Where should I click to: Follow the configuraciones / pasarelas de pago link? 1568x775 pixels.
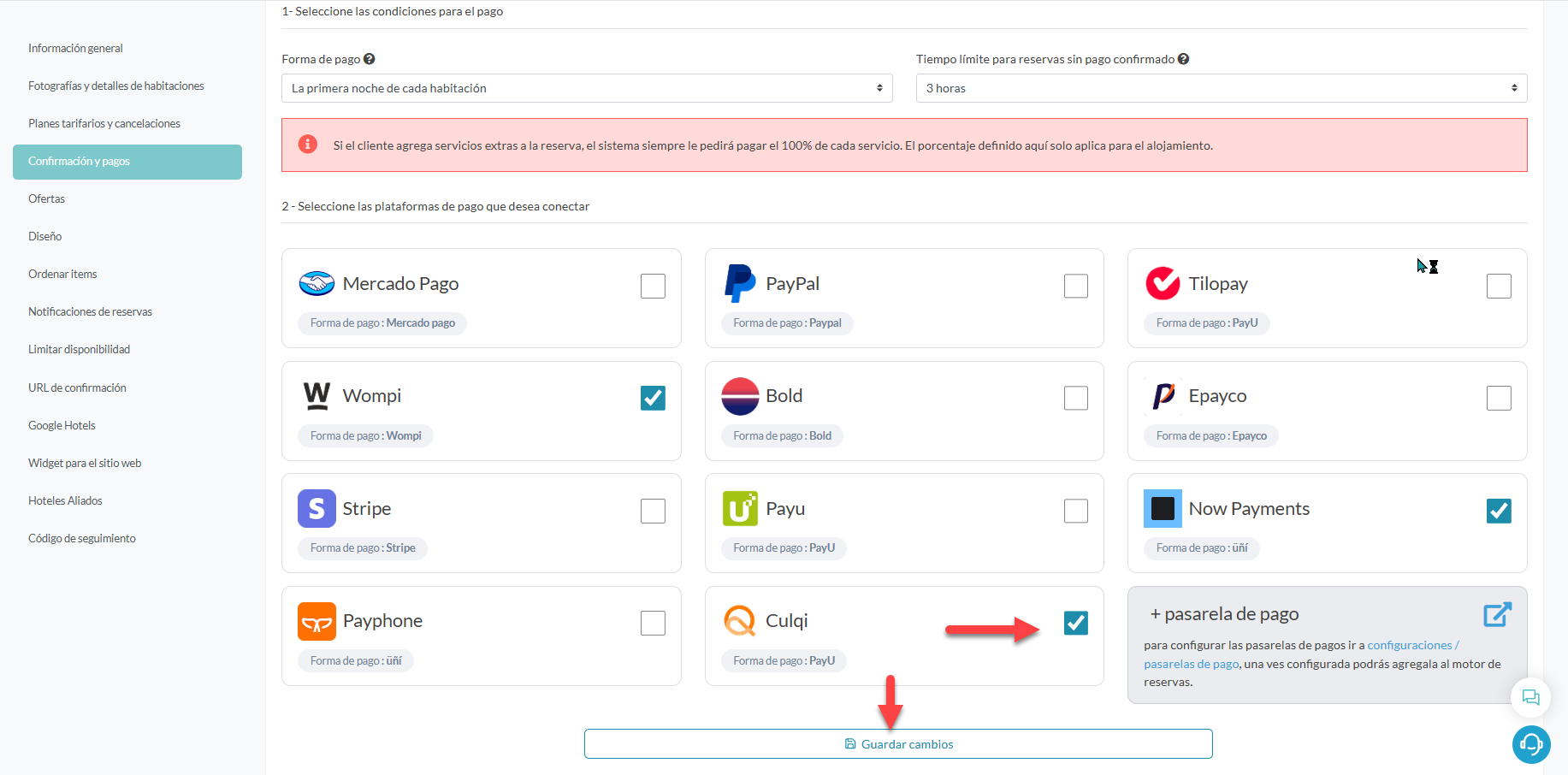pyautogui.click(x=1301, y=654)
